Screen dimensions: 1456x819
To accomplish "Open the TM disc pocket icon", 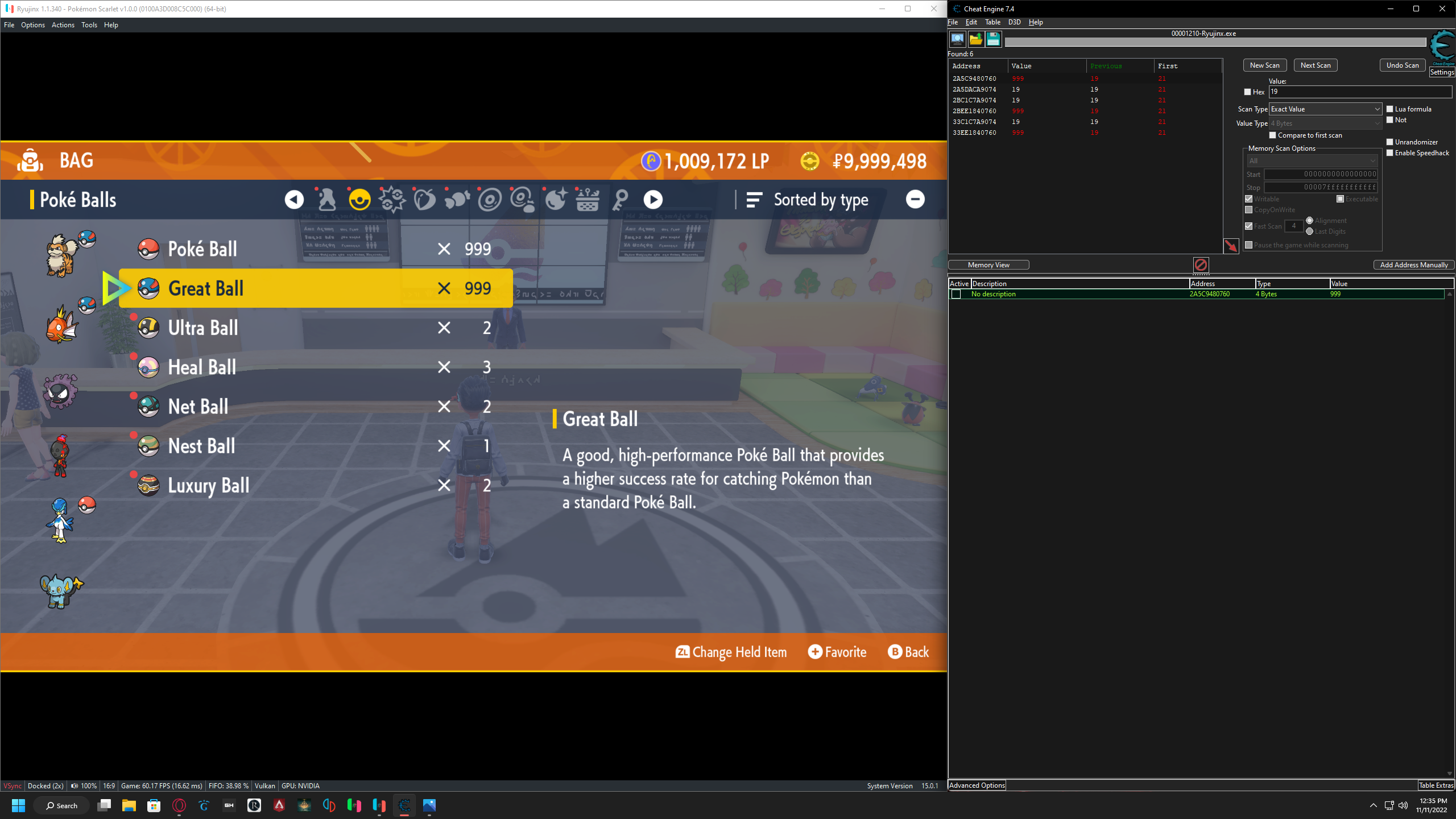I will [x=489, y=200].
